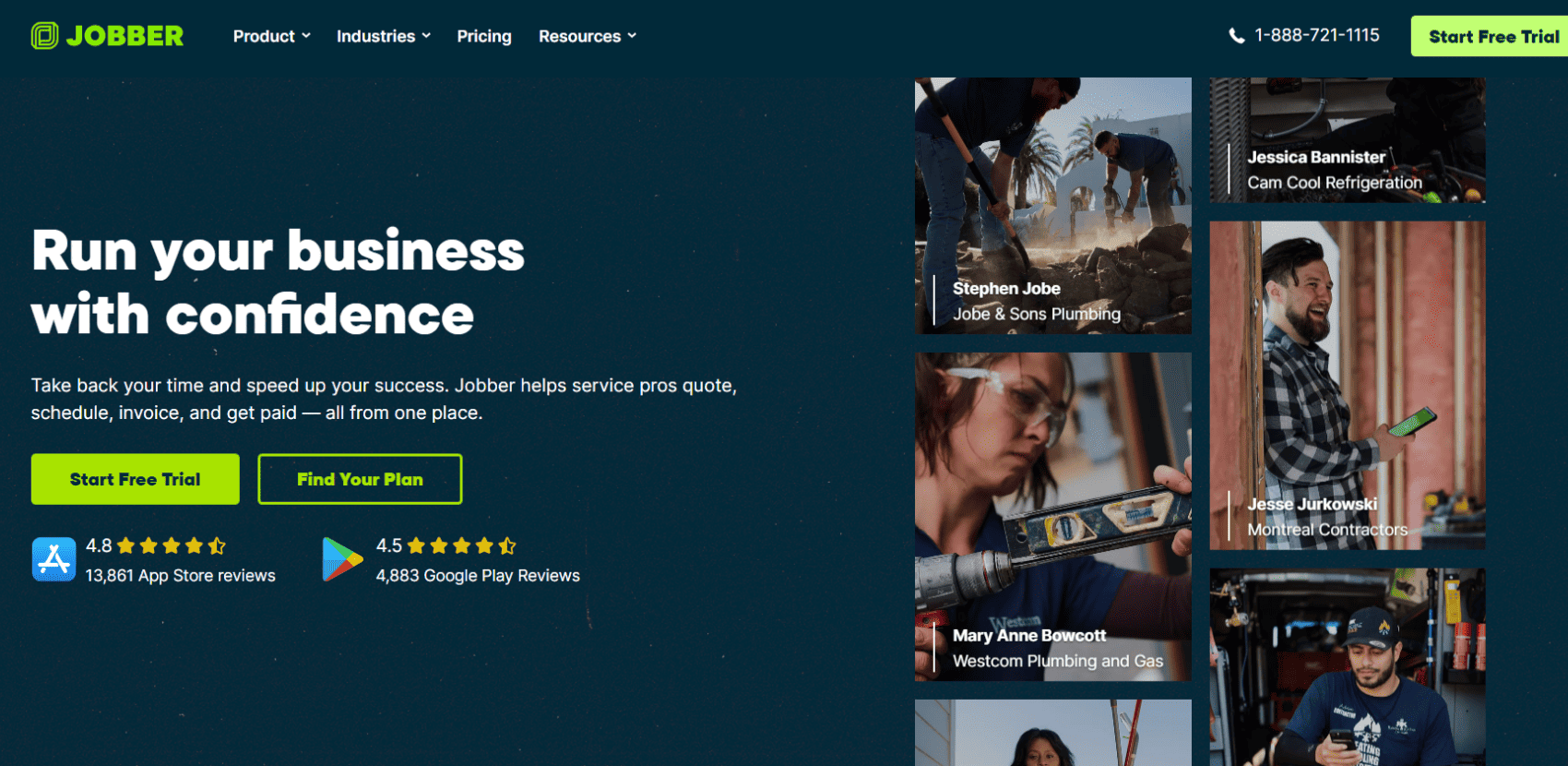Screen dimensions: 1568x766
Task: Expand the Product dropdown menu
Action: coord(271,36)
